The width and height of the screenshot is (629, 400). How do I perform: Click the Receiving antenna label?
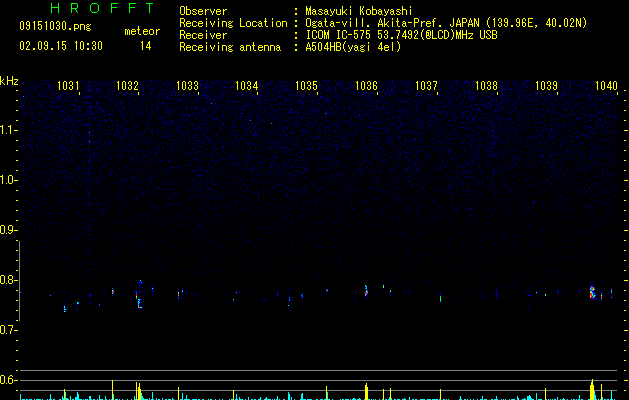coord(230,47)
